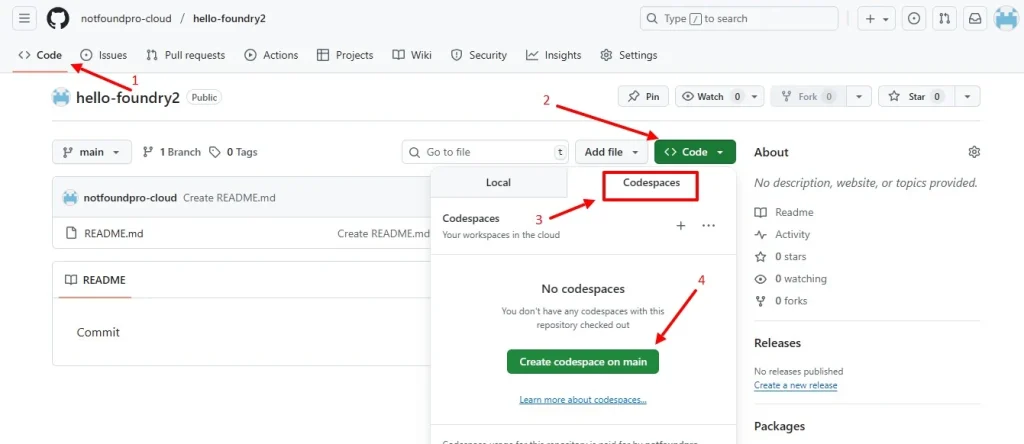This screenshot has width=1024, height=444.
Task: Open the Issues tab
Action: [x=103, y=56]
